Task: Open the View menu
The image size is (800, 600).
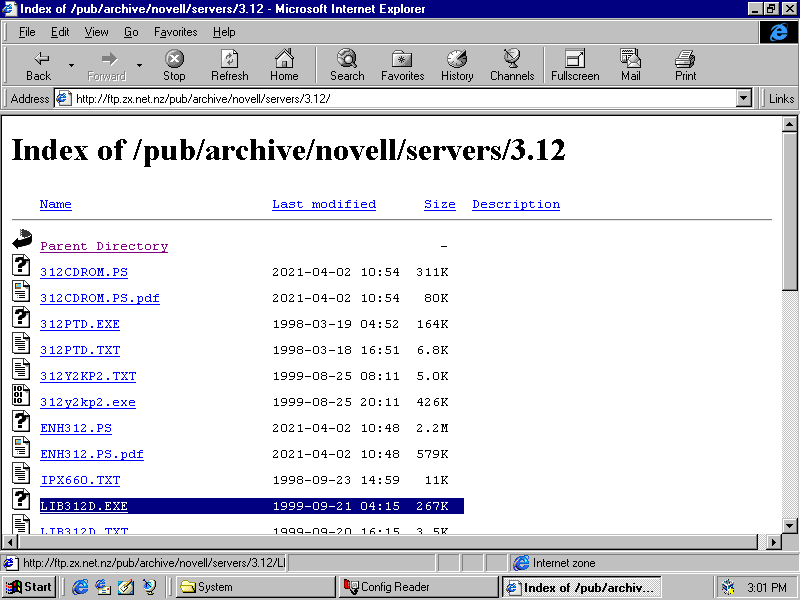Action: (x=96, y=32)
